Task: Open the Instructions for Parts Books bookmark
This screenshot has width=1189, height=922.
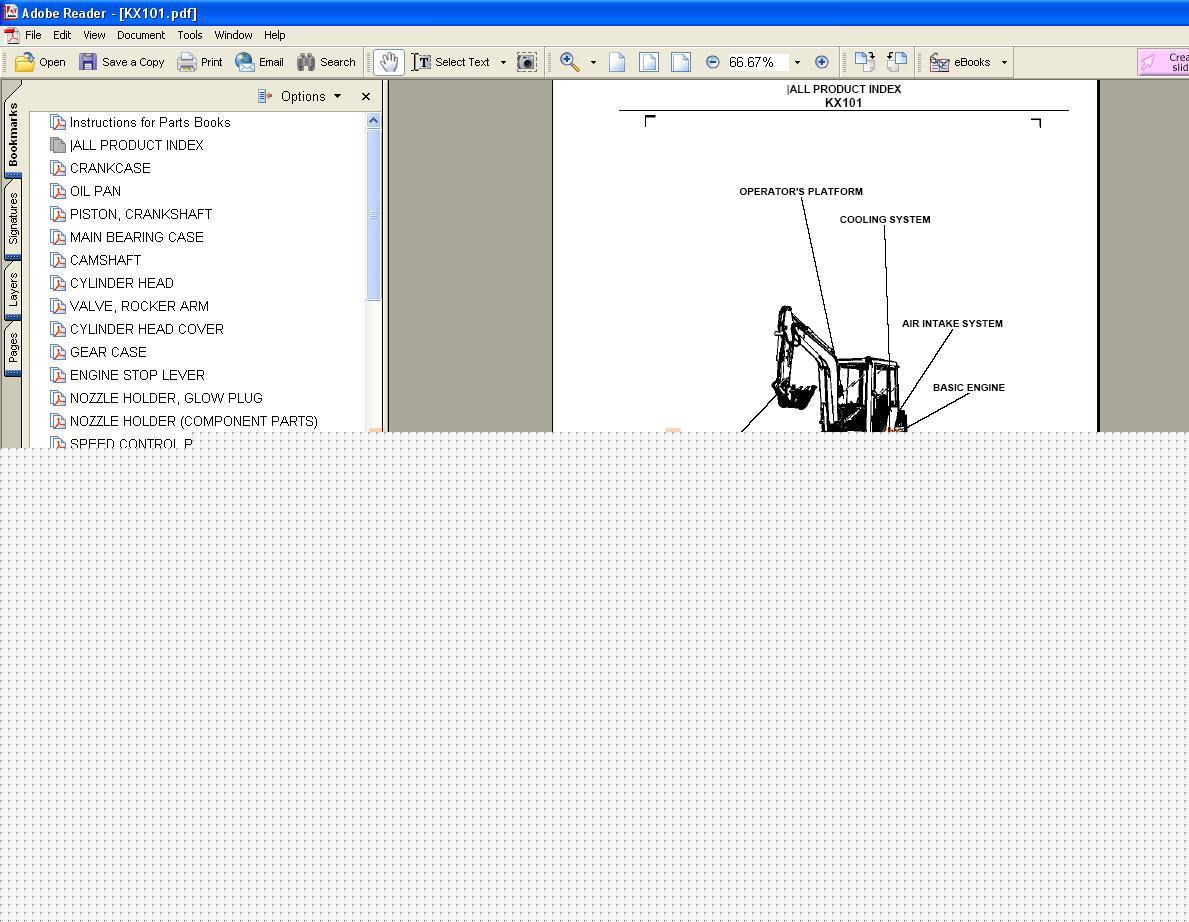Action: click(x=150, y=122)
